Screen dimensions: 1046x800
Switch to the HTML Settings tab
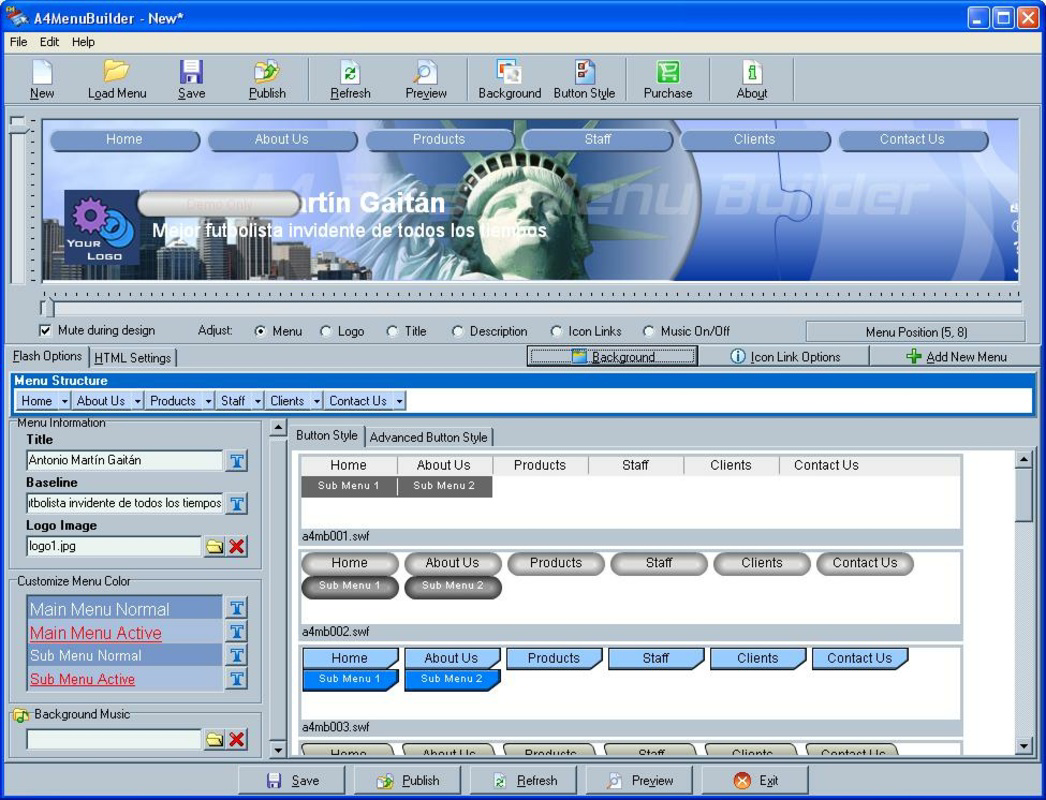[131, 356]
